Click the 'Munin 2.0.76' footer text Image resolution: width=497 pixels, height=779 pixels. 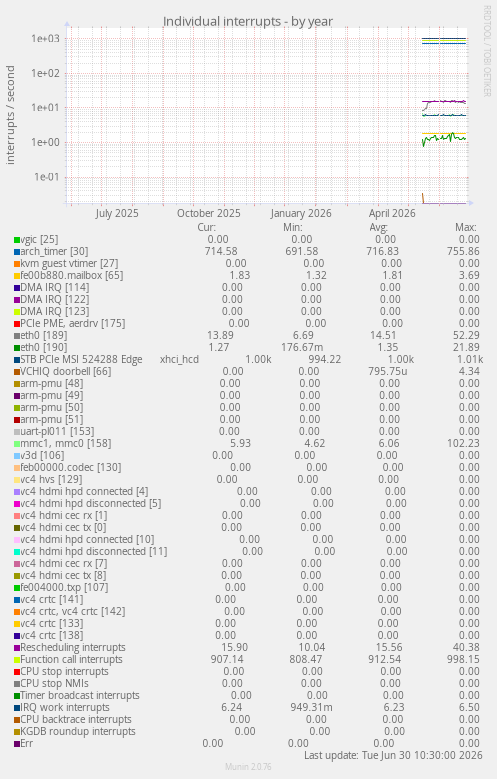point(248,767)
